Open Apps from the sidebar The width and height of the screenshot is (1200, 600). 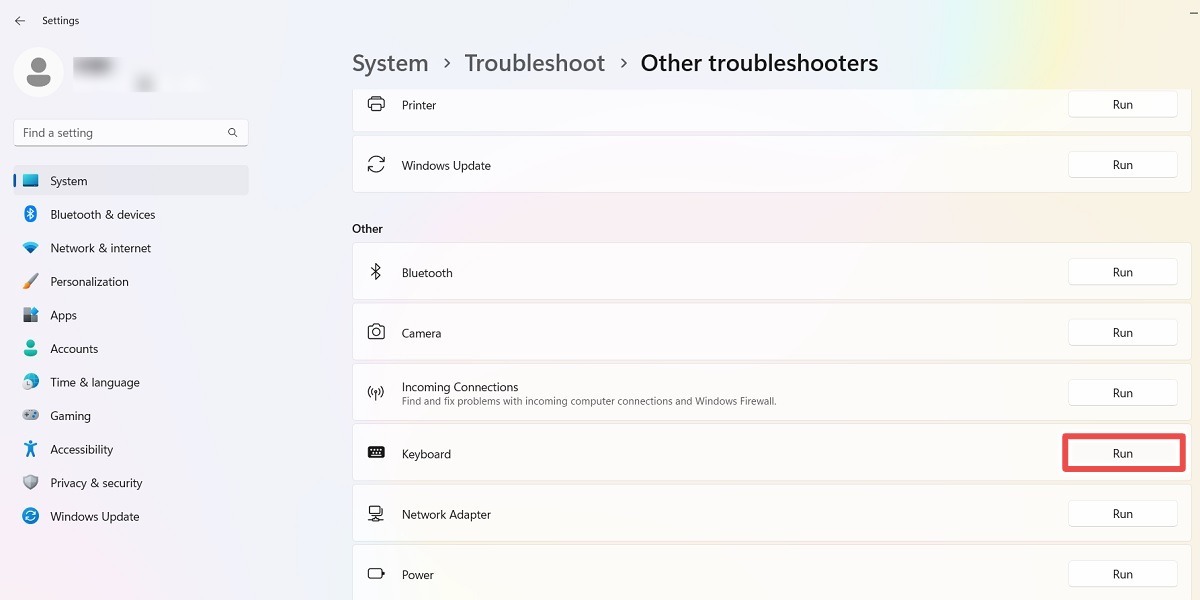tap(63, 314)
